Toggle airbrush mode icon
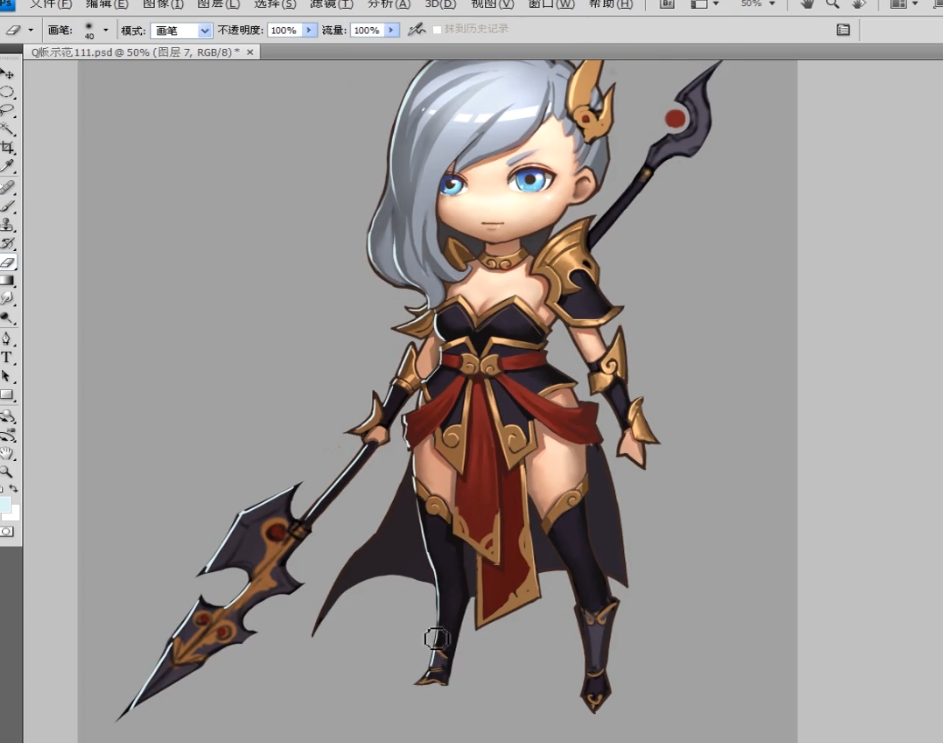Viewport: 943px width, 743px height. click(416, 29)
